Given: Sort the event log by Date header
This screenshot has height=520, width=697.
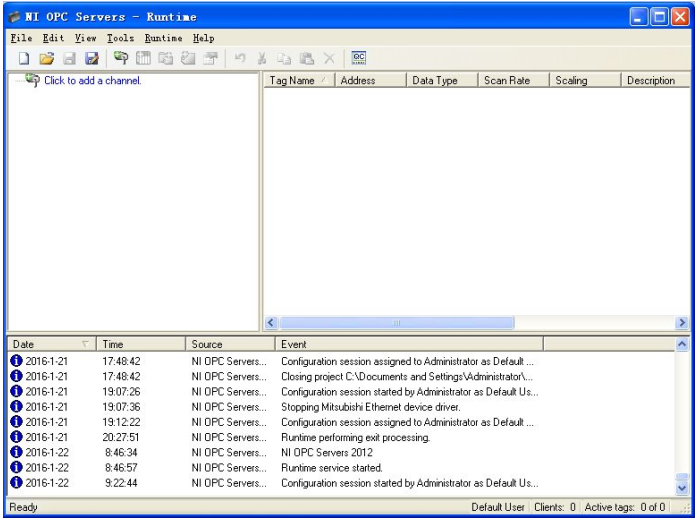Looking at the screenshot, I should click(x=52, y=344).
